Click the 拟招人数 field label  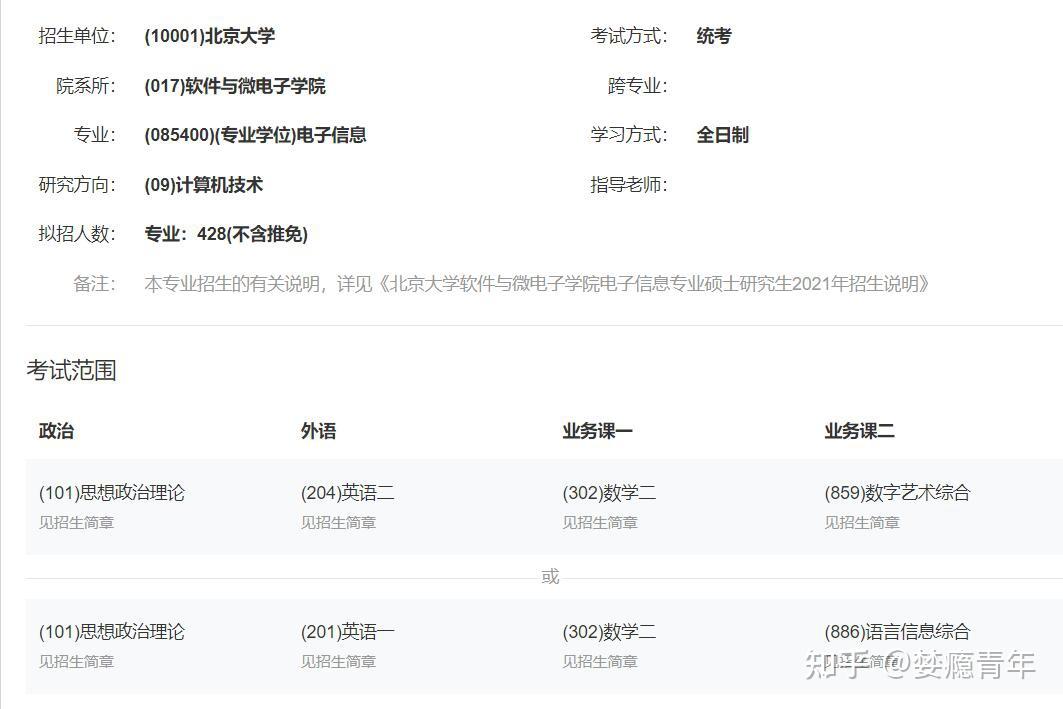(x=77, y=234)
